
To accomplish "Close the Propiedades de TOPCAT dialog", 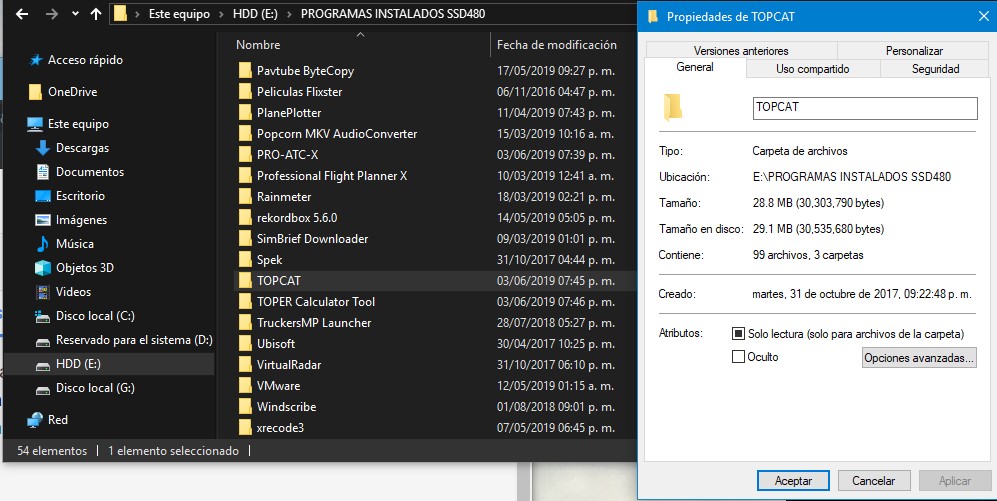I will click(983, 17).
